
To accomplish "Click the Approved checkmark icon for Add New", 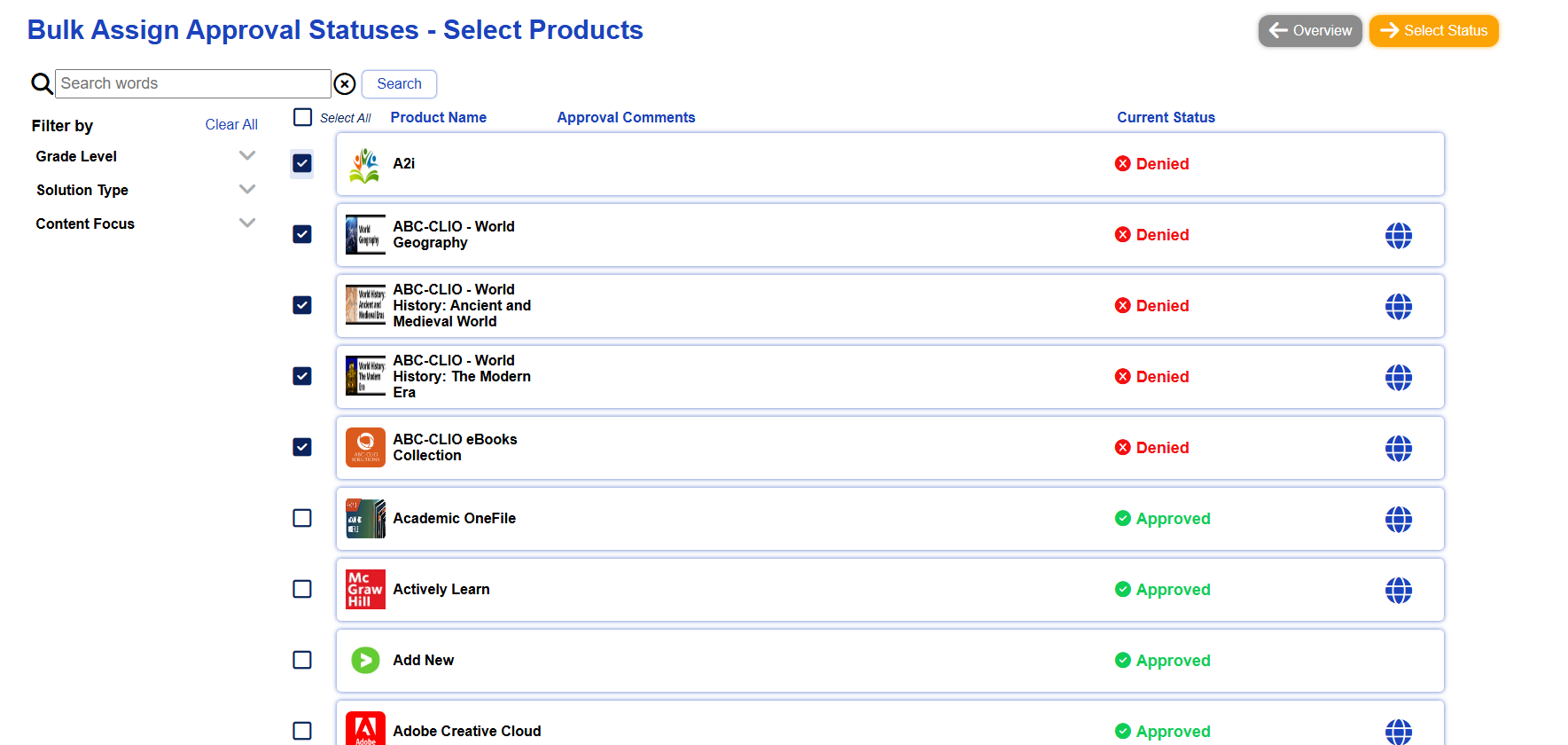I will (1123, 660).
